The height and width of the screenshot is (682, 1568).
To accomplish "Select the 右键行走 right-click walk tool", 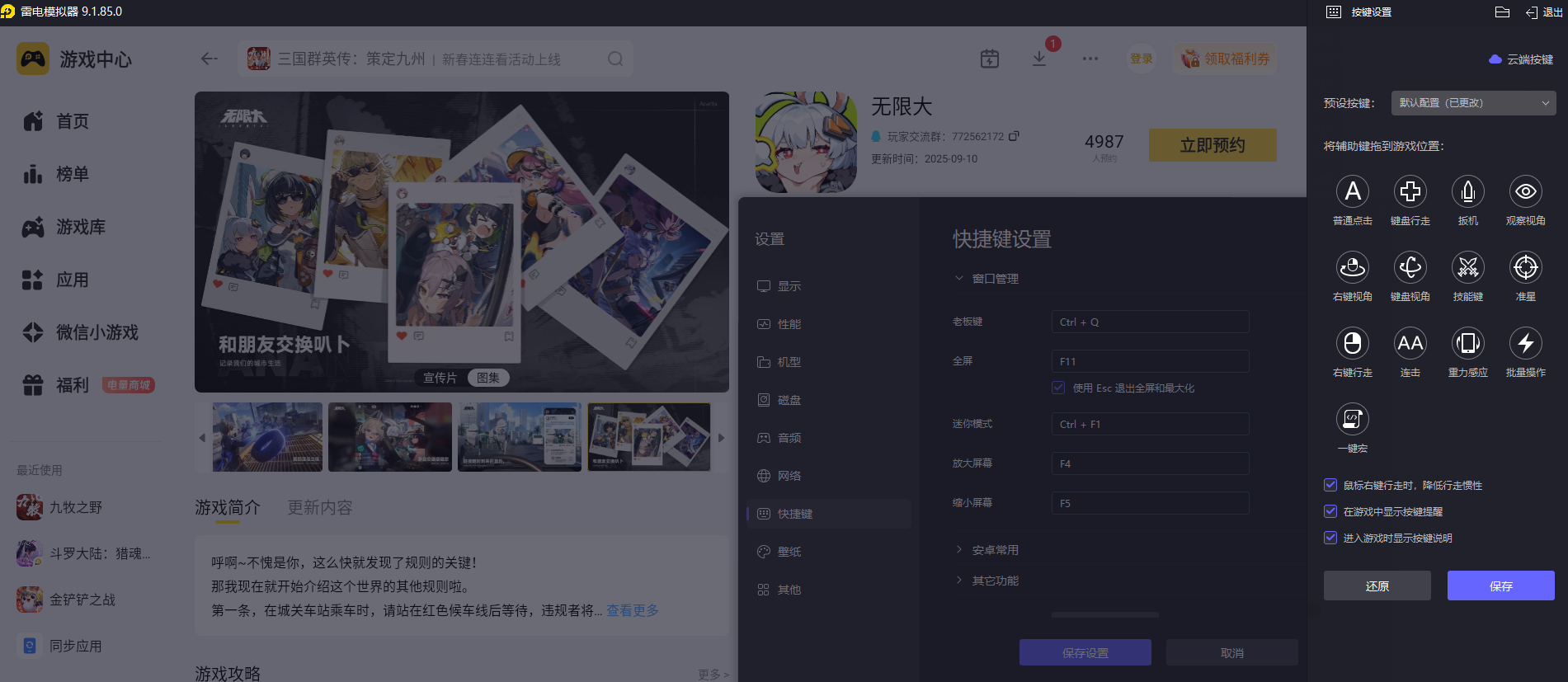I will click(1353, 343).
